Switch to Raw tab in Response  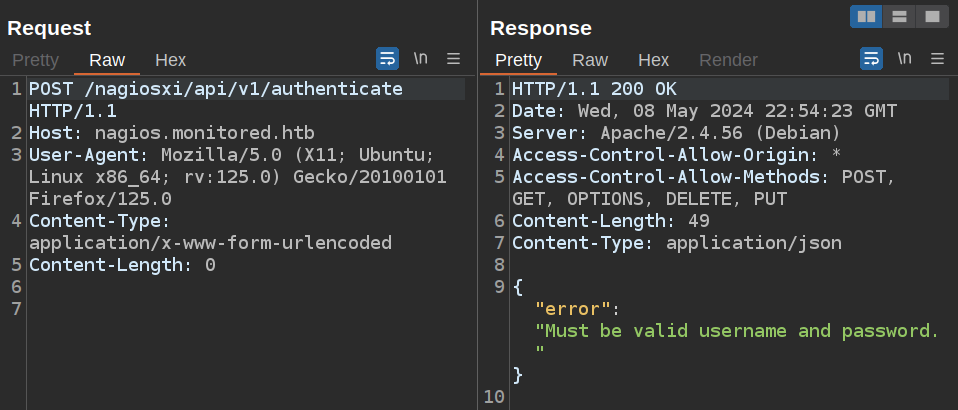tap(590, 60)
